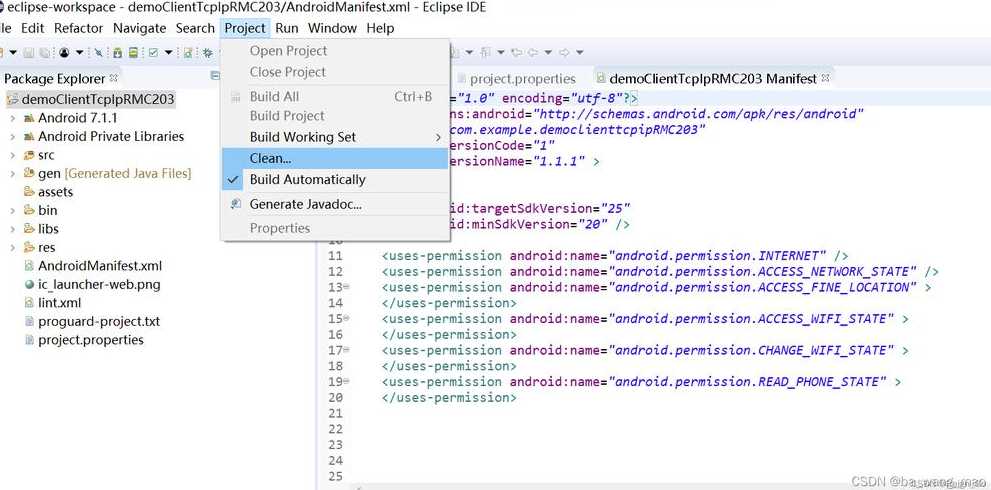
Task: Click the gen folder icon
Action: tap(28, 173)
